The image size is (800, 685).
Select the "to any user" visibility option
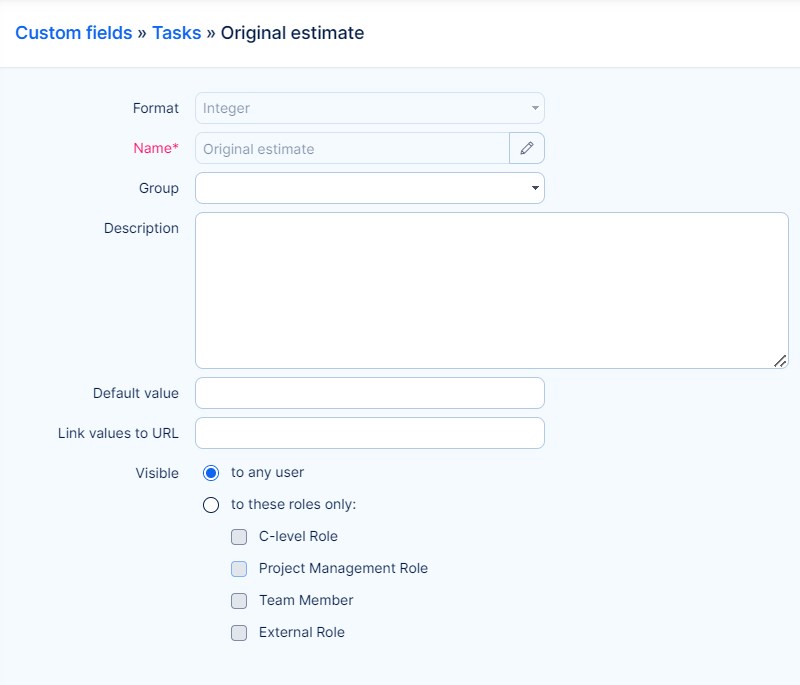point(211,473)
